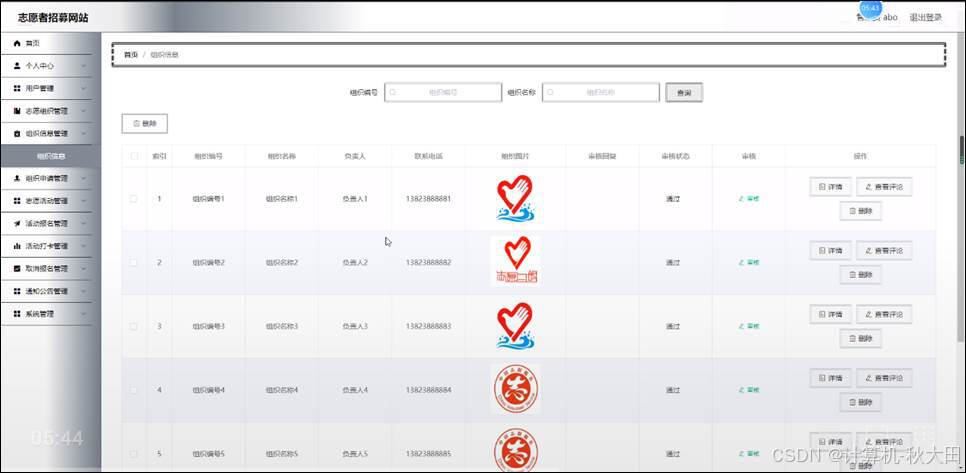Expand the 志愿活动管理 menu chevron
Screen dimensions: 966x473
[83, 201]
